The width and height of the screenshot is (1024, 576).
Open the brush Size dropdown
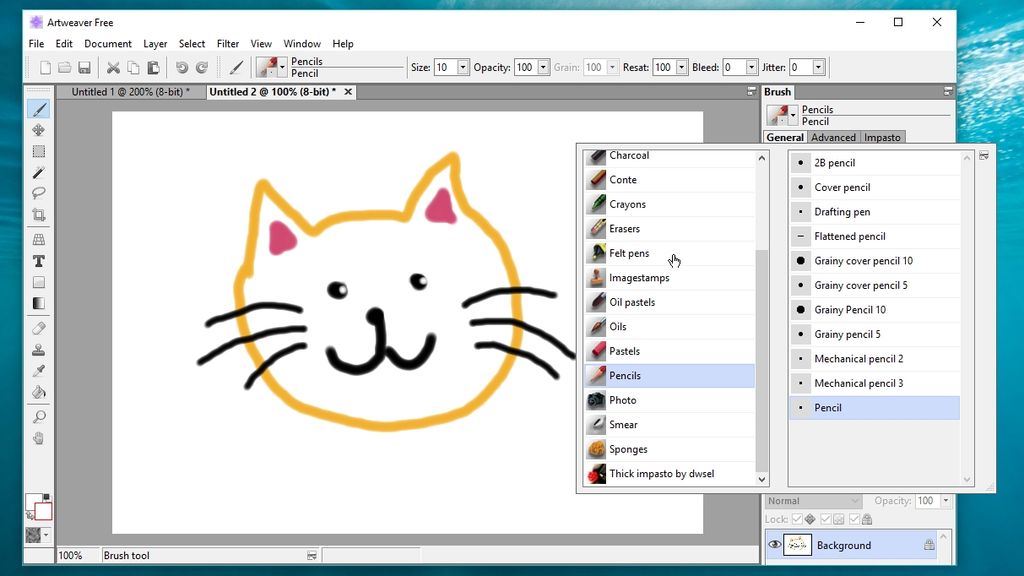(463, 67)
